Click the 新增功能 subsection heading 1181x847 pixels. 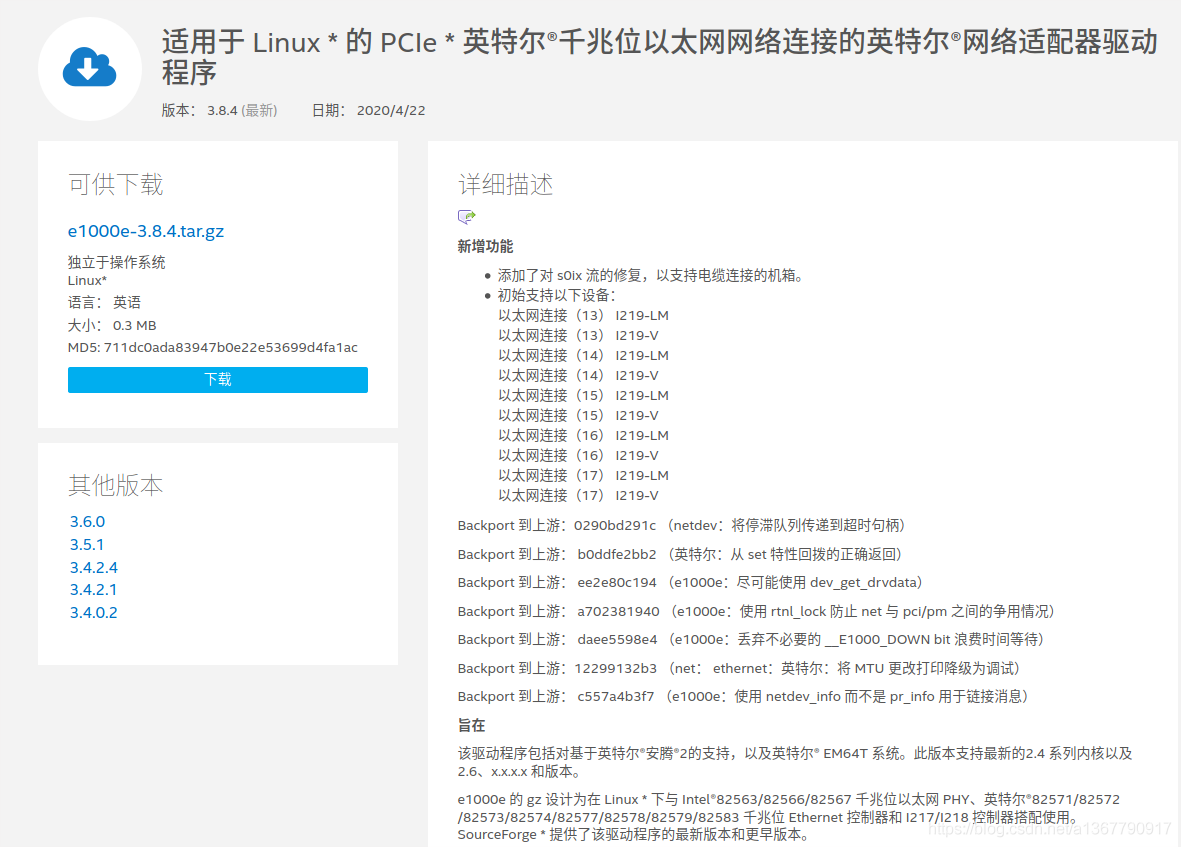click(x=484, y=245)
